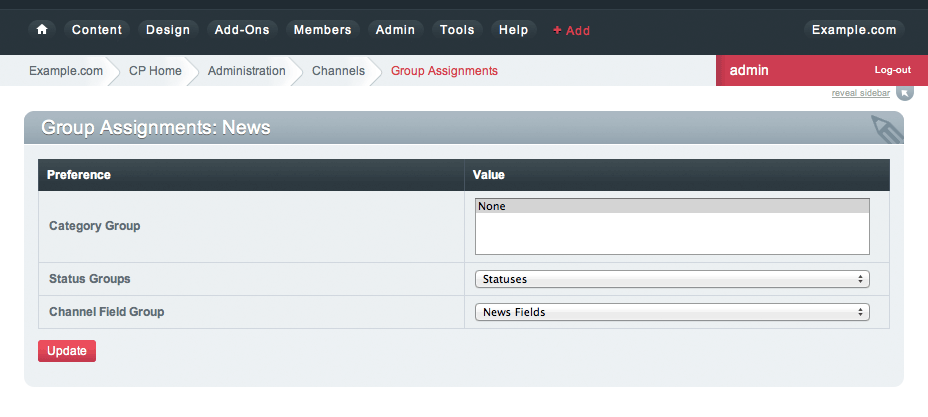Go to the Example.com breadcrumb
Image resolution: width=928 pixels, height=417 pixels.
click(66, 71)
